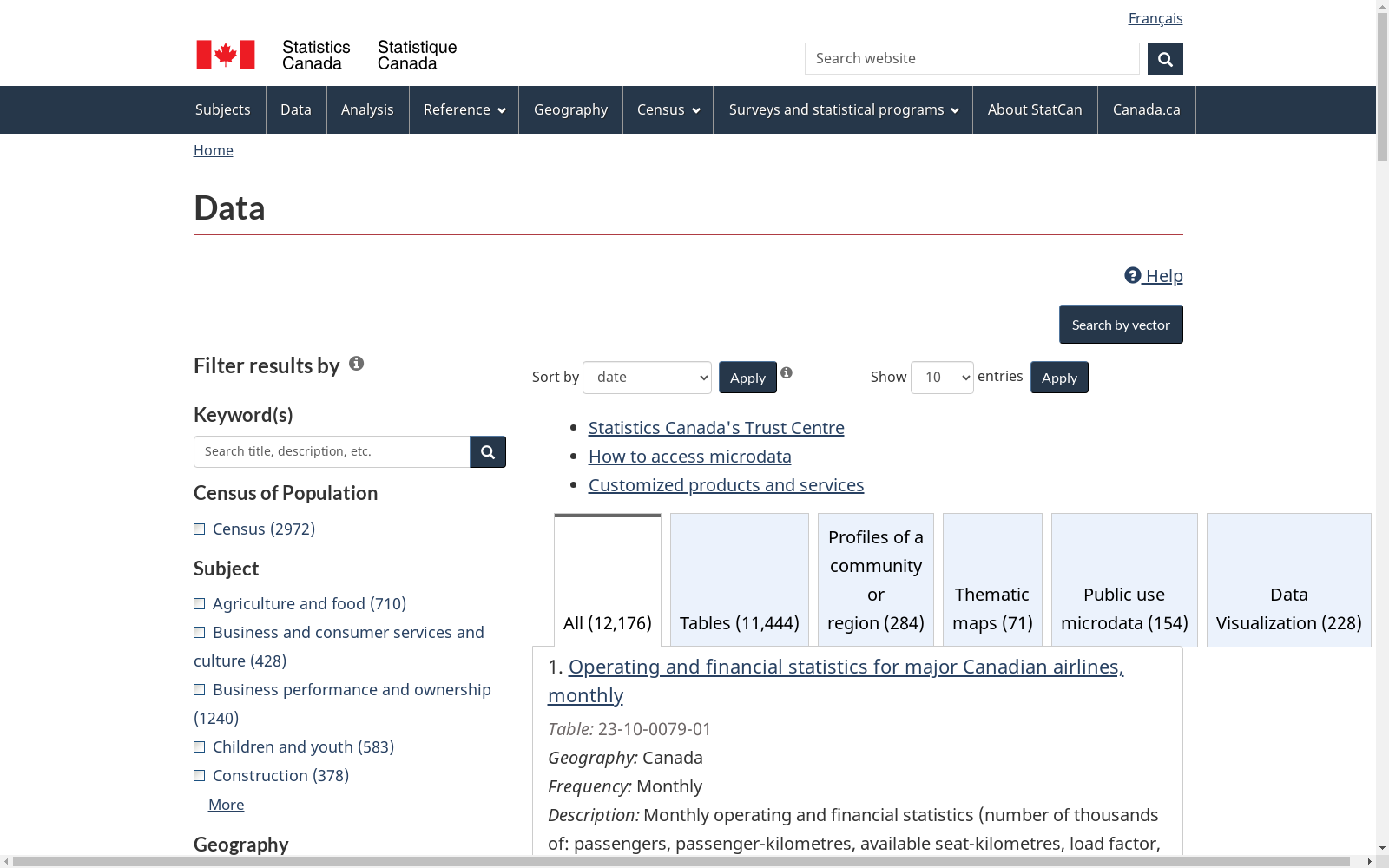Click Apply next to Show entries

1059,378
